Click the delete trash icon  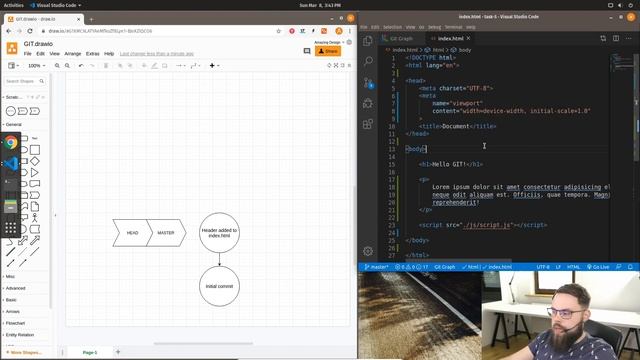point(106,66)
